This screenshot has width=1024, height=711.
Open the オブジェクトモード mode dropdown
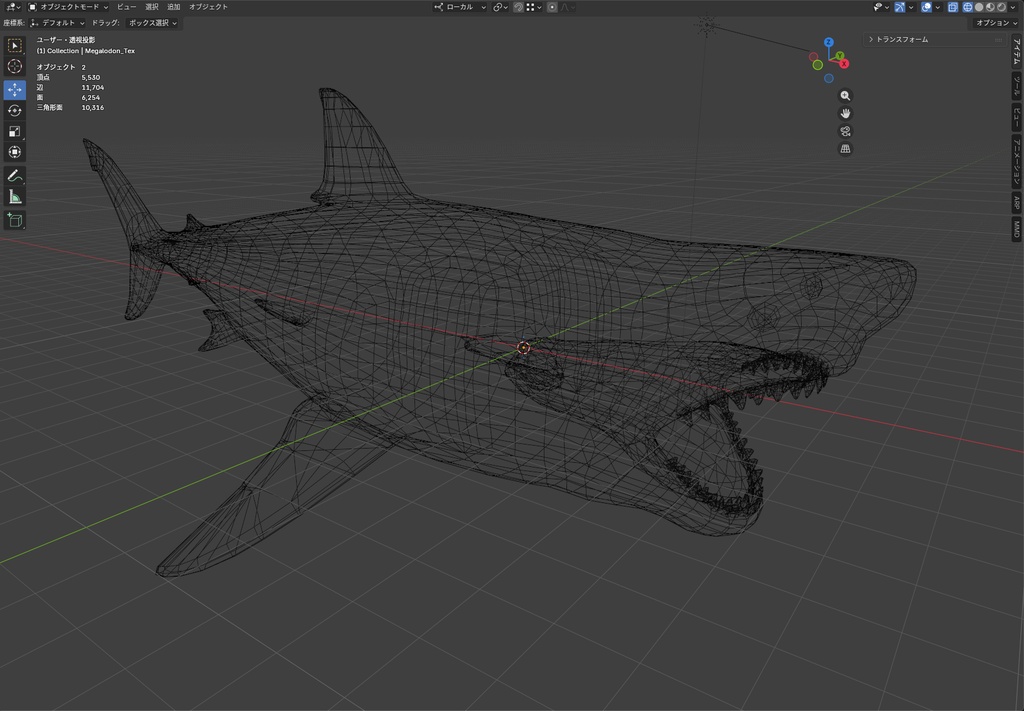[68, 7]
